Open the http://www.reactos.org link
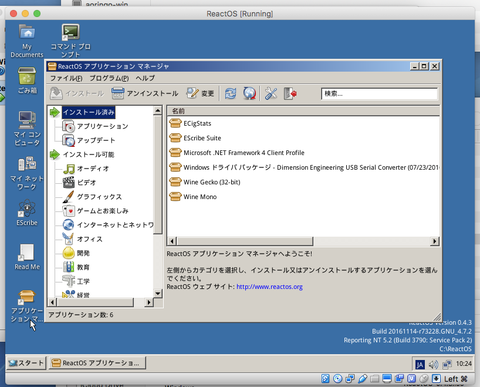The width and height of the screenshot is (480, 387). point(269,287)
